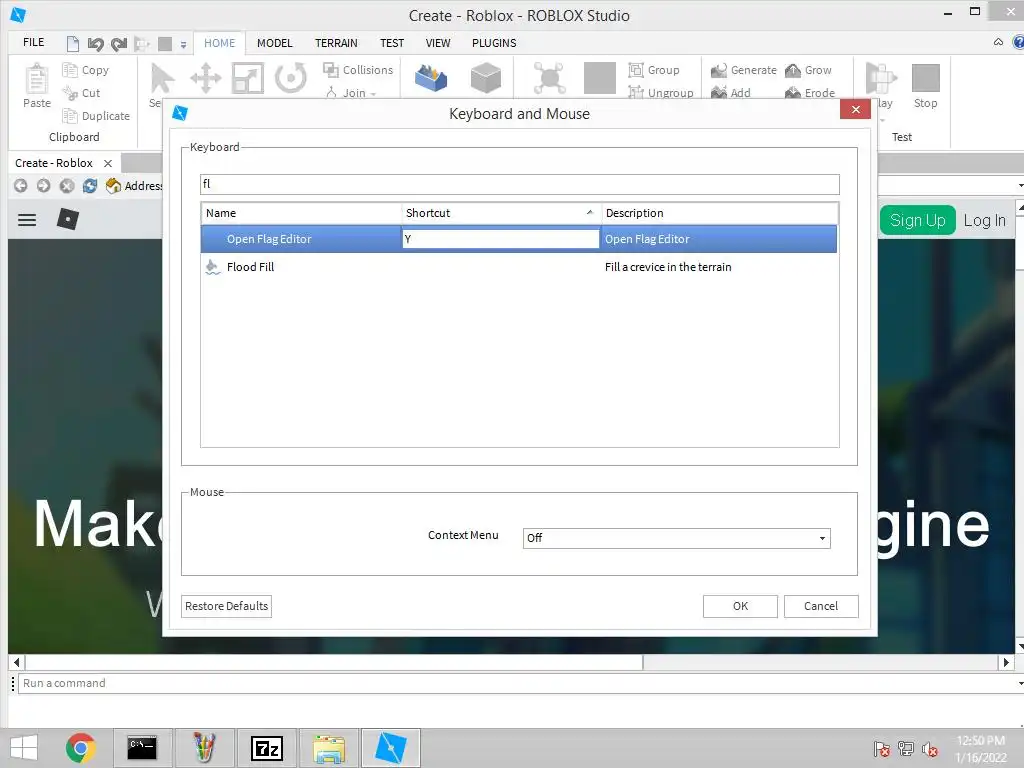Click the Flood Fill row icon

point(212,267)
